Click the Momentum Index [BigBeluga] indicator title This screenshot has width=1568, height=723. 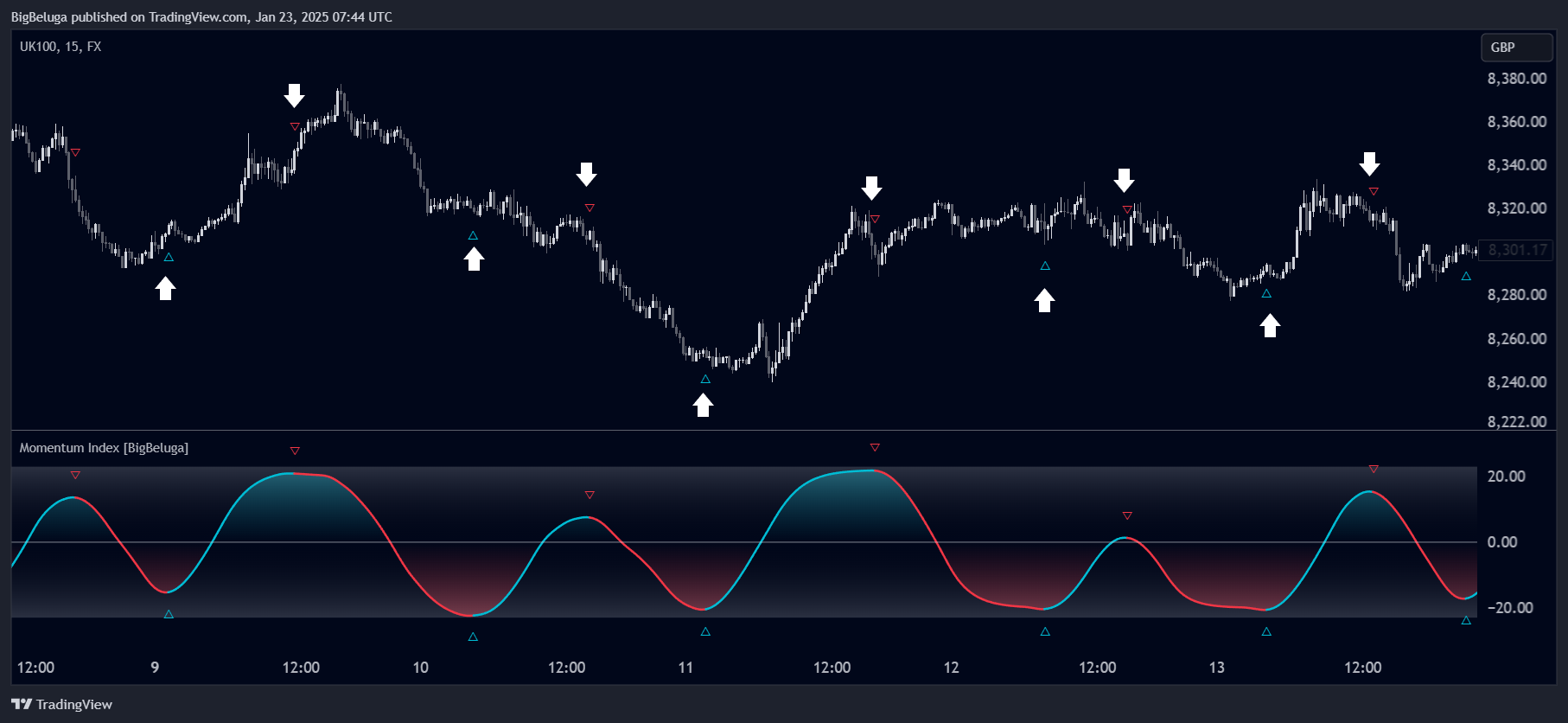click(x=104, y=448)
